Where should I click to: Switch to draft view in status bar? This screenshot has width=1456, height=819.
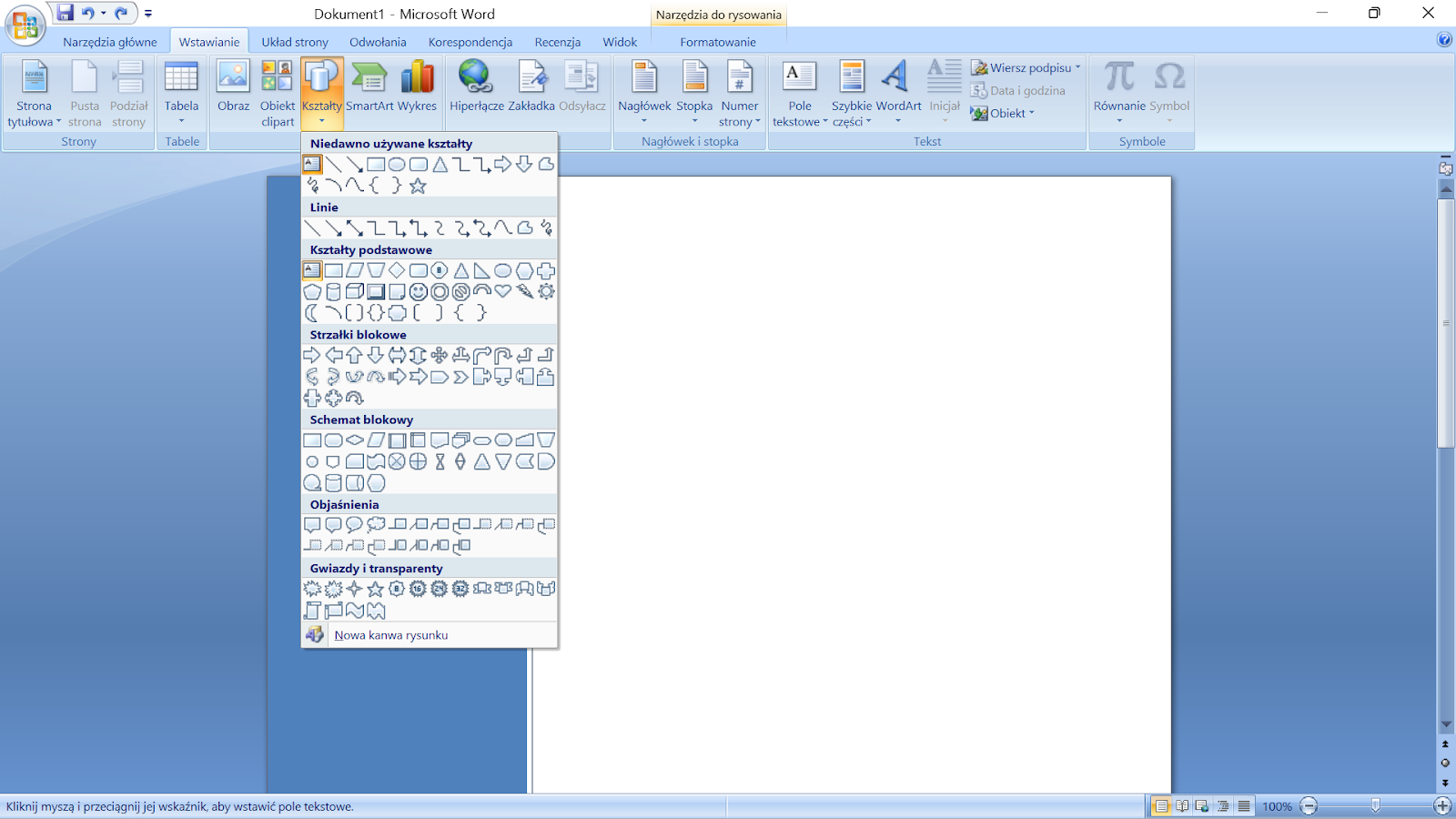[1243, 806]
